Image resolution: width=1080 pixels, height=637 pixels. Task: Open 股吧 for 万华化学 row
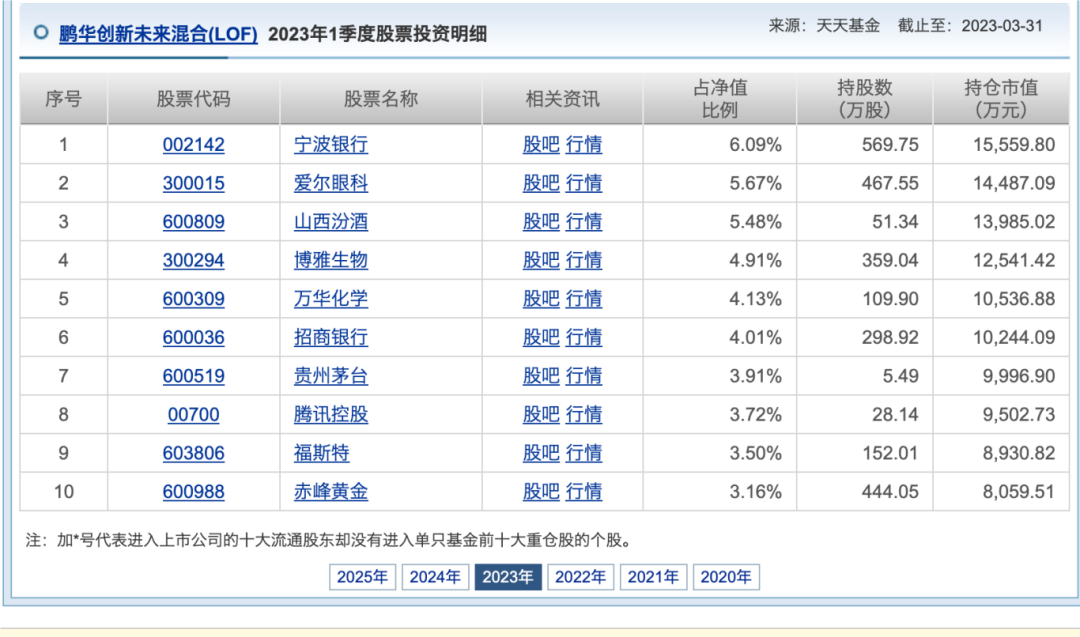(541, 299)
